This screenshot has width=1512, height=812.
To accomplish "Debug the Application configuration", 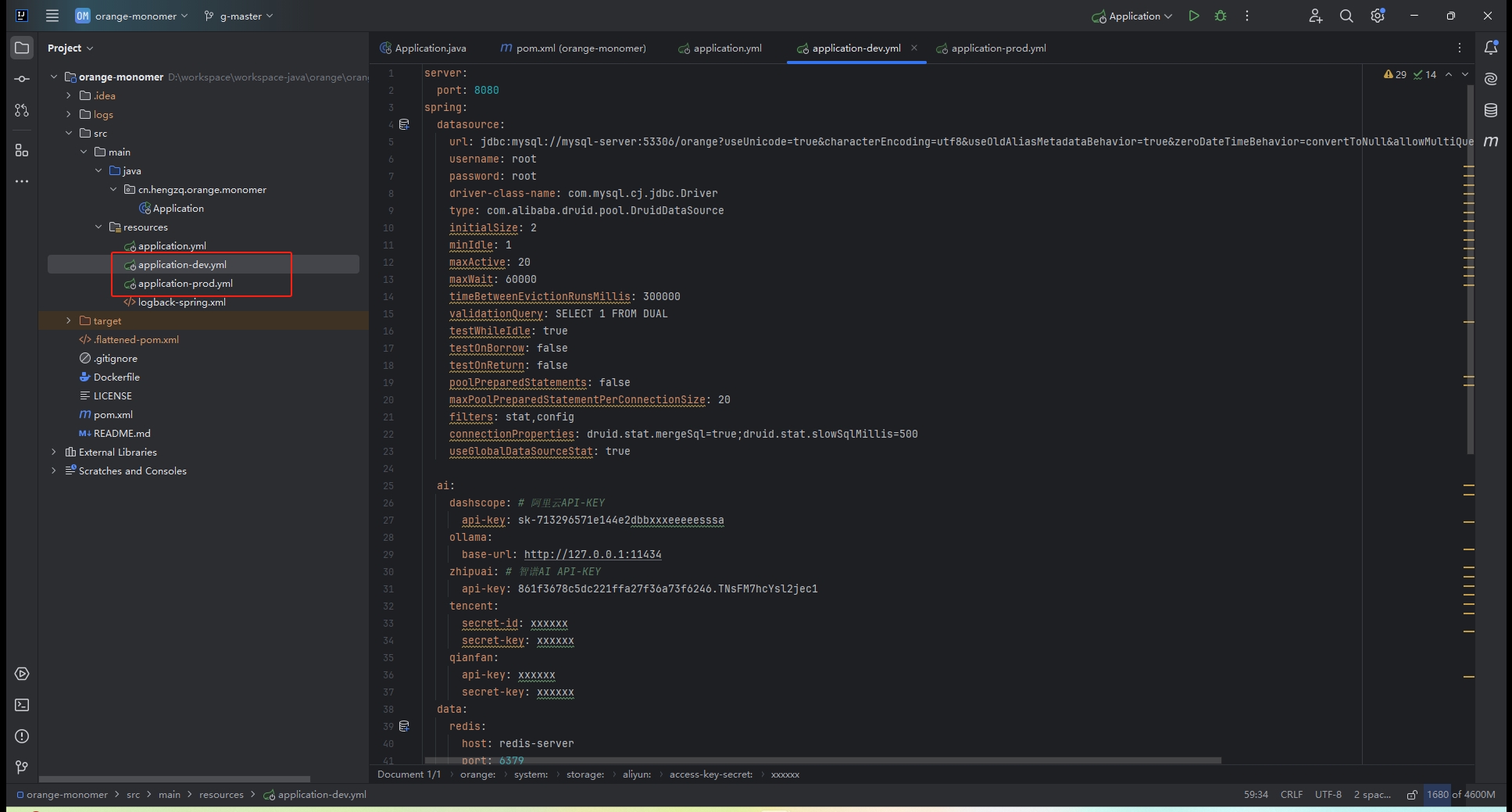I will click(x=1221, y=16).
